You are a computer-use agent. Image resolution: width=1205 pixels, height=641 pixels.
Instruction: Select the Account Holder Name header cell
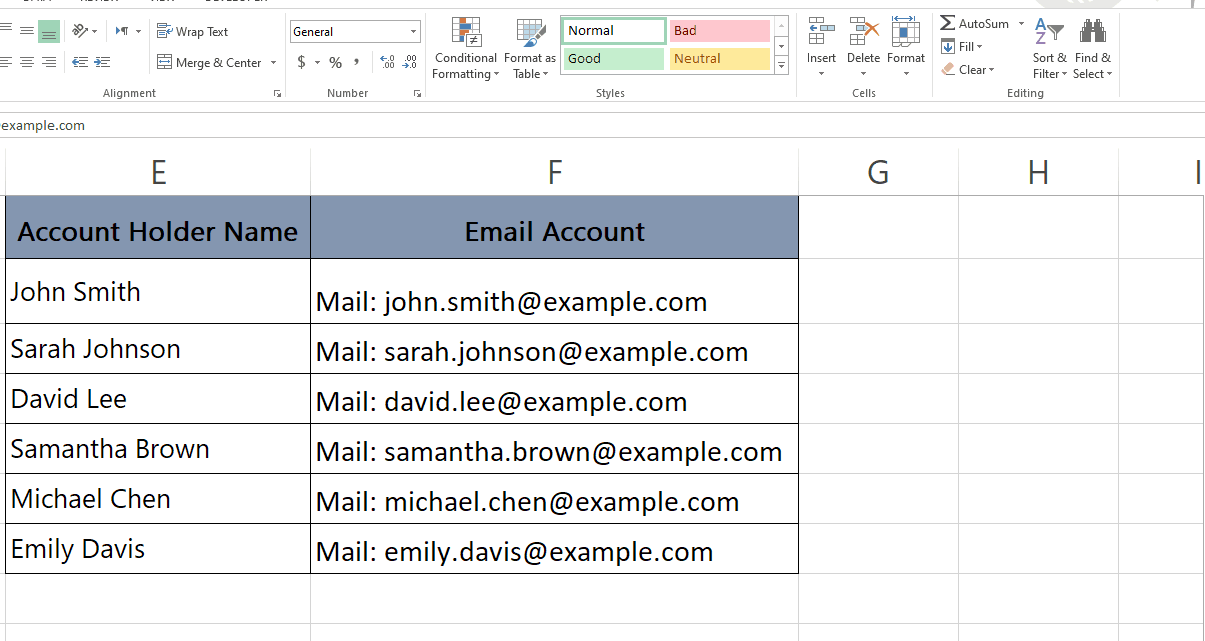click(158, 228)
